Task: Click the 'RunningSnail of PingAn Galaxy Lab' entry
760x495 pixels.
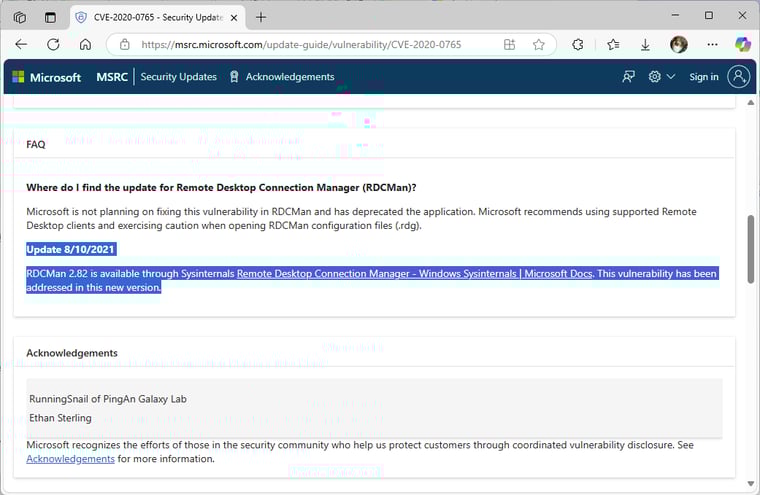Action: (108, 399)
